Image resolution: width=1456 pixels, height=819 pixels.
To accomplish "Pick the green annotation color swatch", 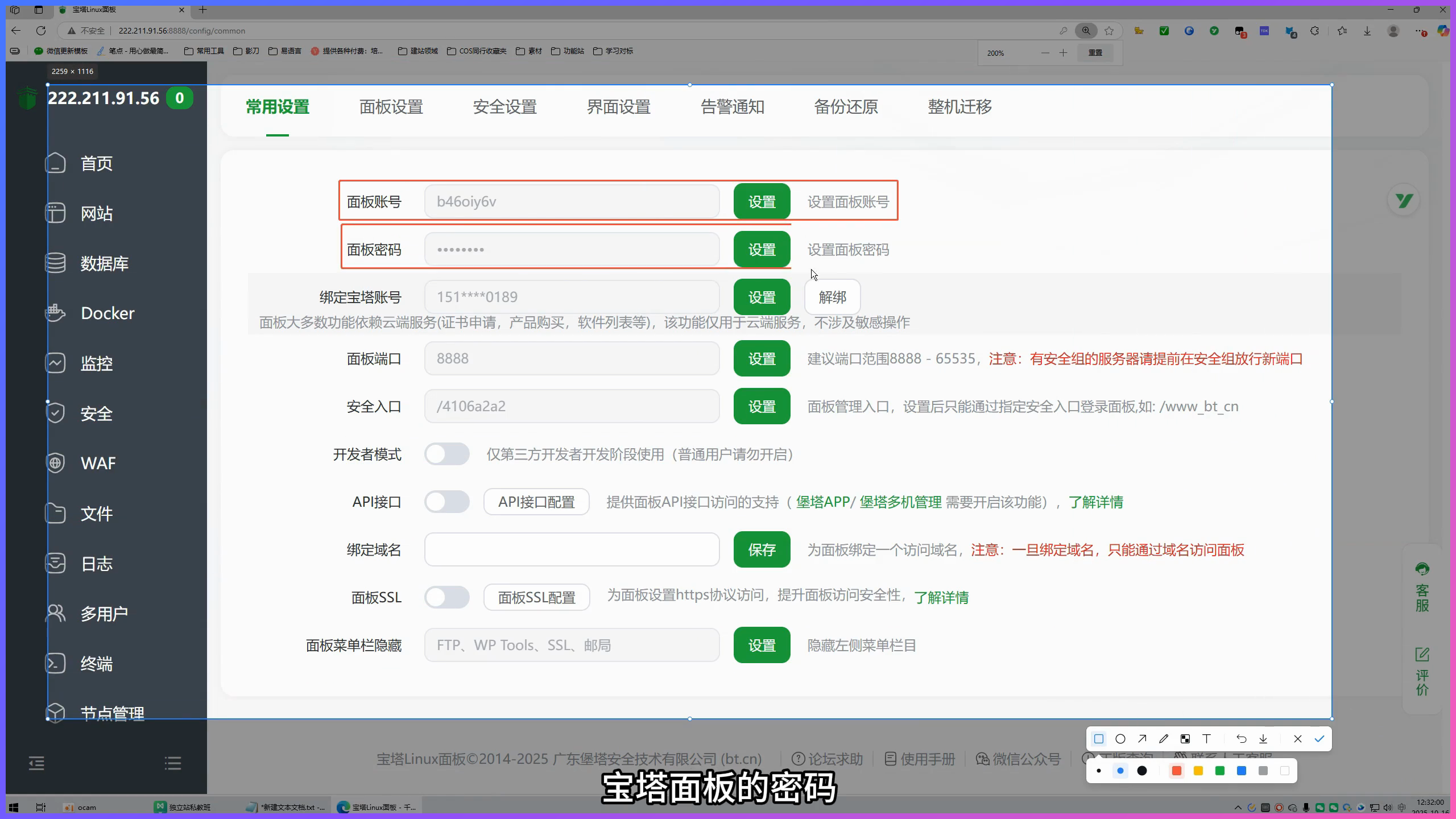I will (1219, 771).
